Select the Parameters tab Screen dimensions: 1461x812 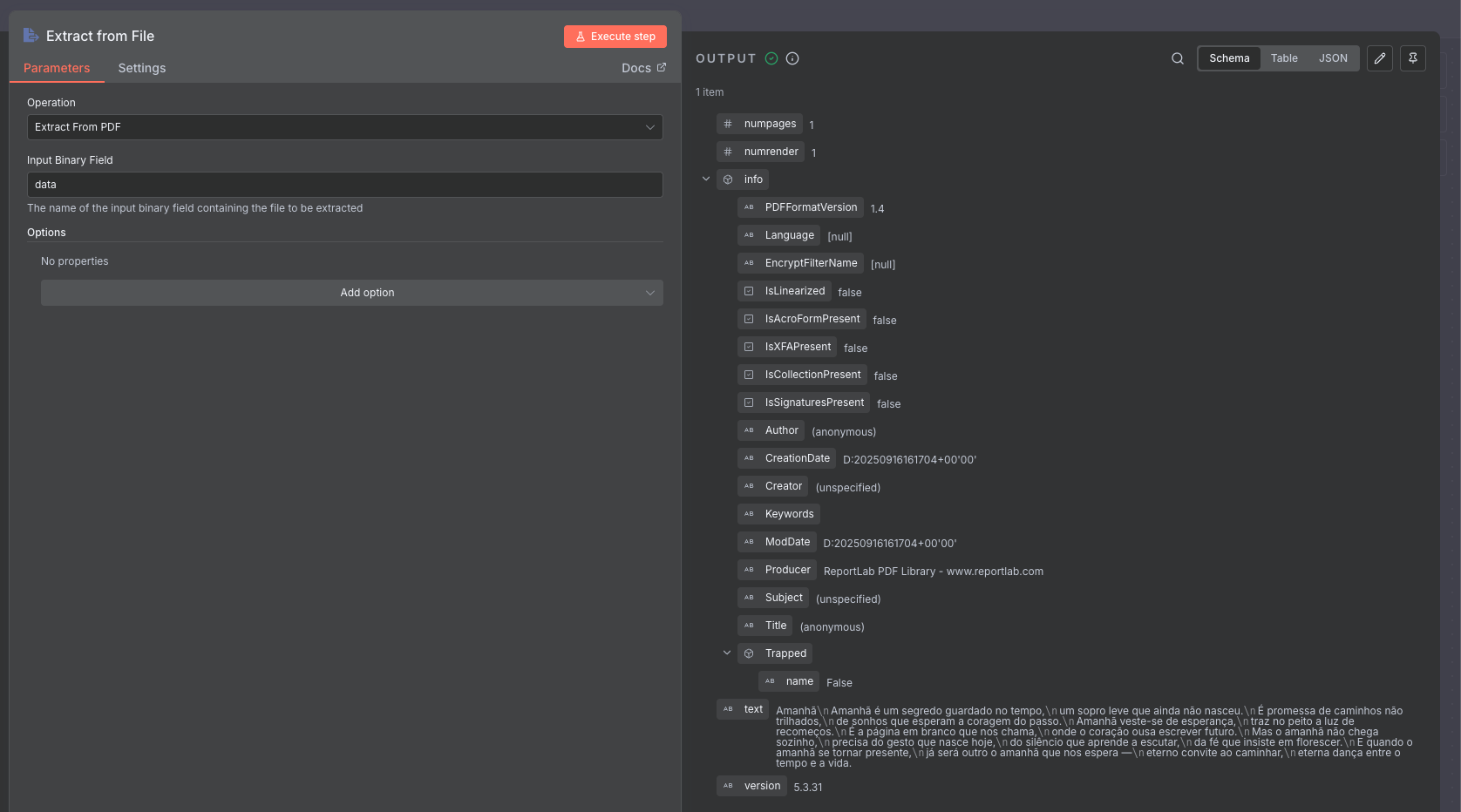[x=57, y=68]
